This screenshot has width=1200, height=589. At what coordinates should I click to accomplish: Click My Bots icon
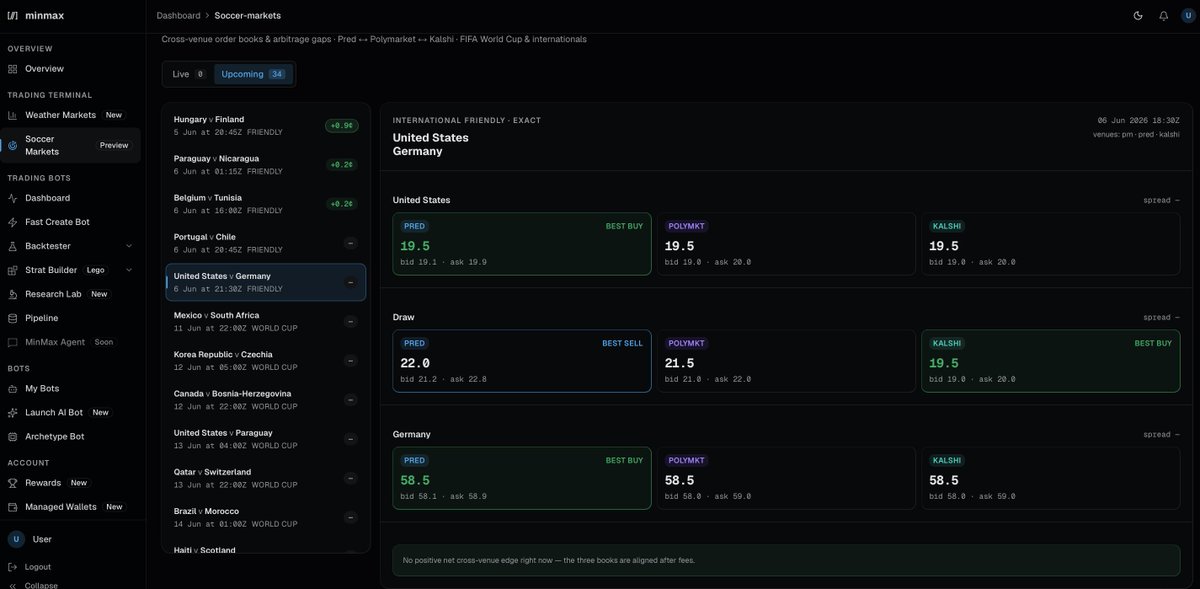pyautogui.click(x=13, y=388)
